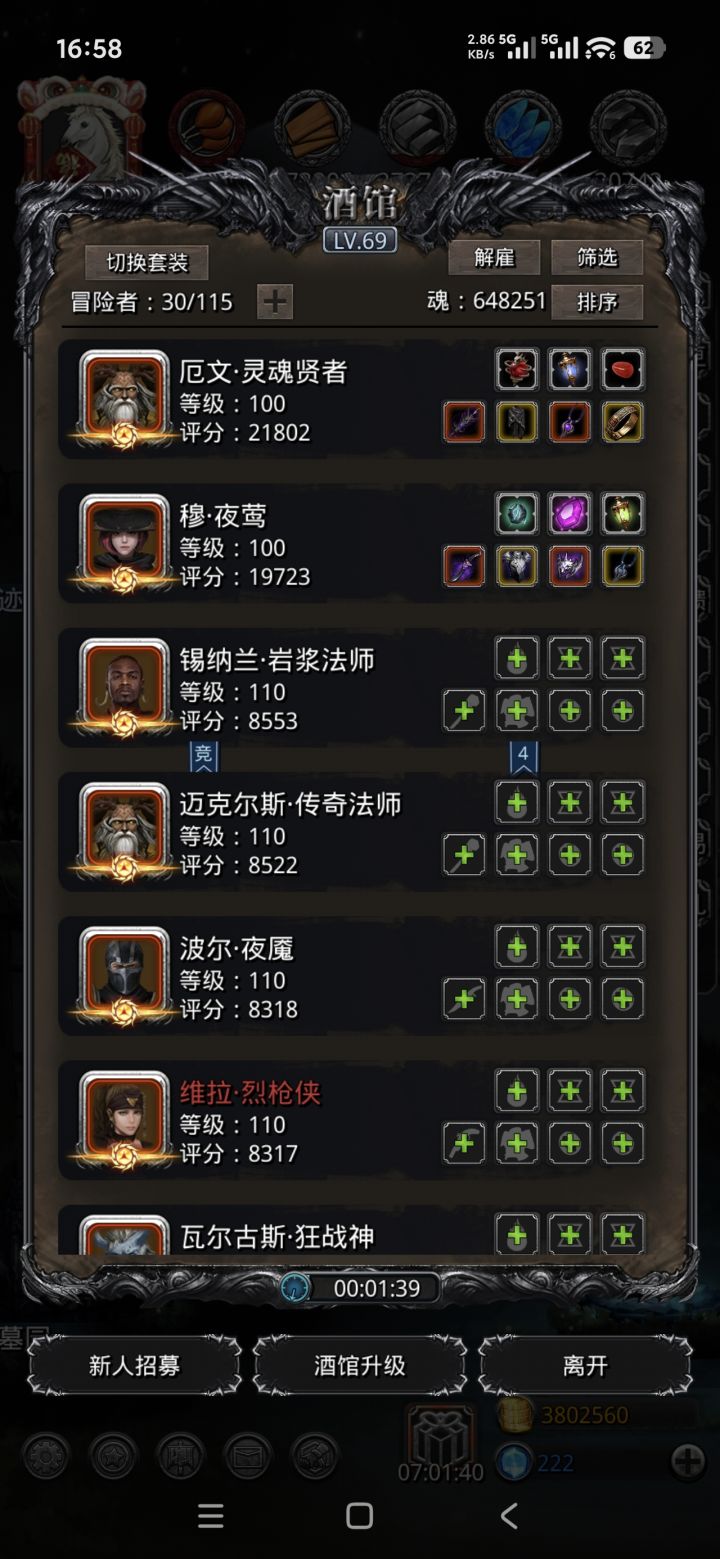This screenshot has width=720, height=1559.
Task: Add a ring to 波尔·夜魇's last slot
Action: point(622,998)
